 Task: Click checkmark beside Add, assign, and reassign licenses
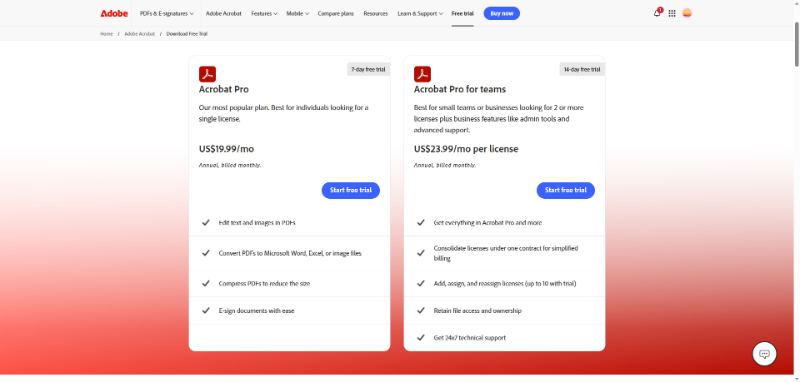tap(421, 283)
